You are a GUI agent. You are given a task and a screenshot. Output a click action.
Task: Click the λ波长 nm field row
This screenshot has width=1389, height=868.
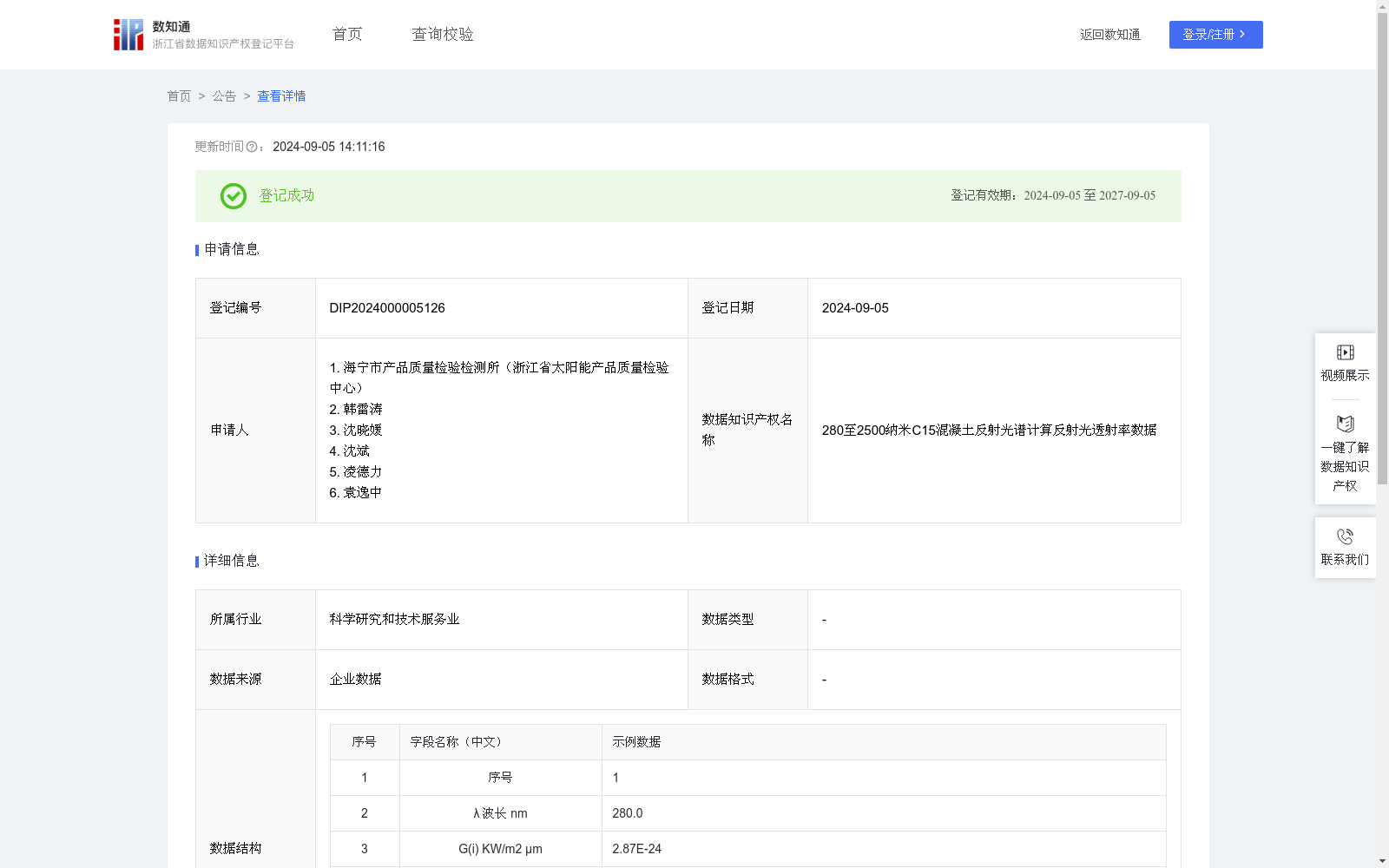tap(748, 813)
